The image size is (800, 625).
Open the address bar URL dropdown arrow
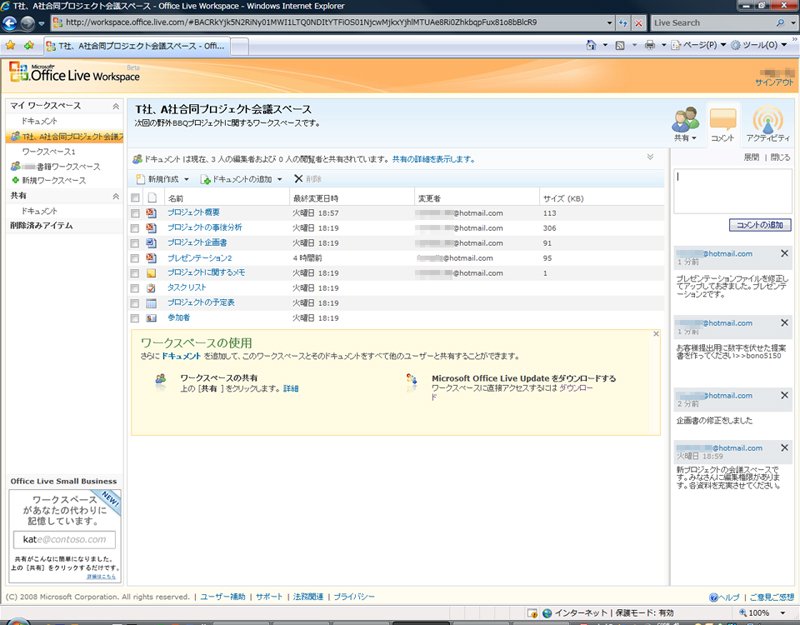(609, 23)
